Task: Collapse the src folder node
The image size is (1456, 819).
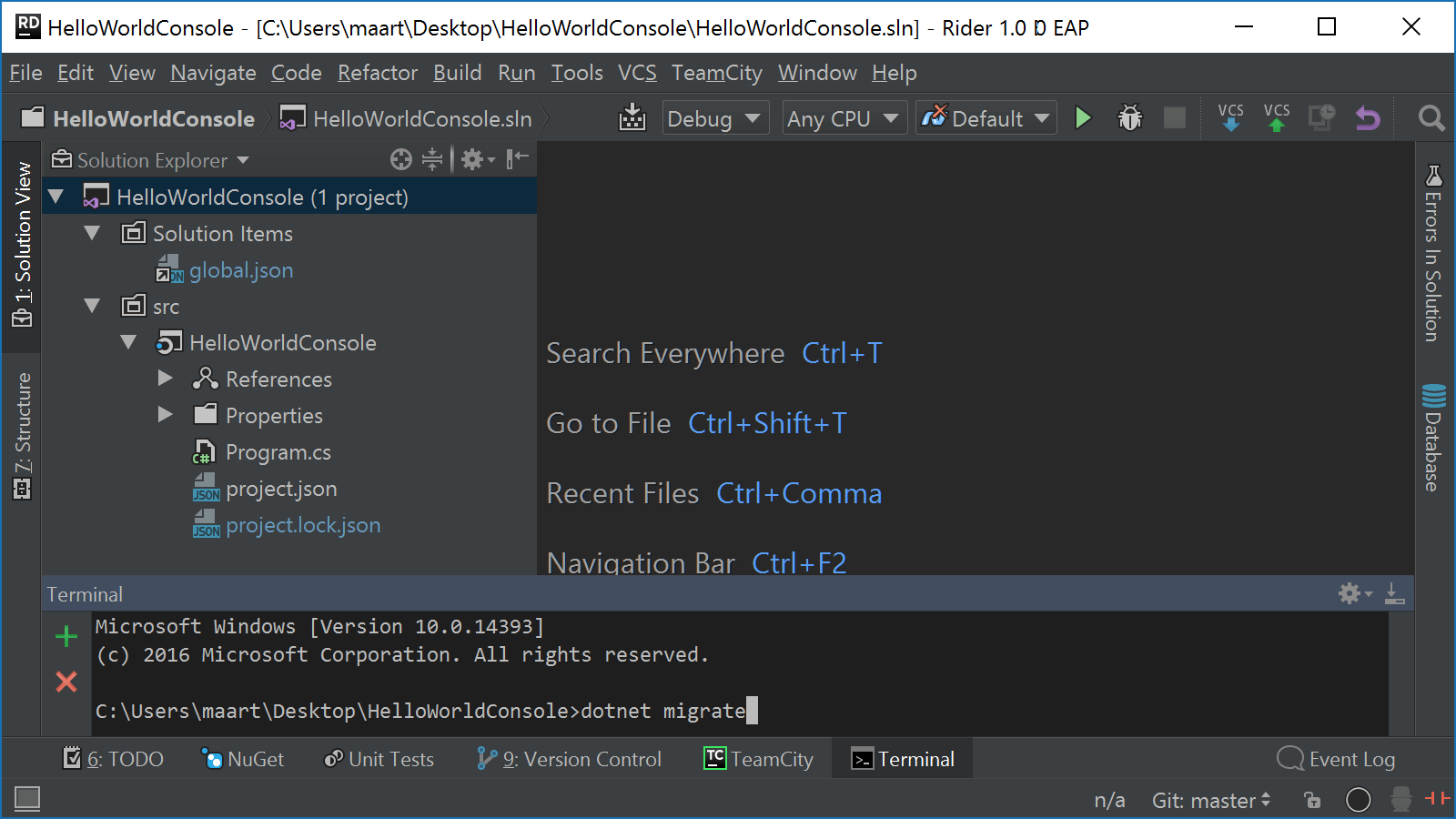Action: [92, 306]
